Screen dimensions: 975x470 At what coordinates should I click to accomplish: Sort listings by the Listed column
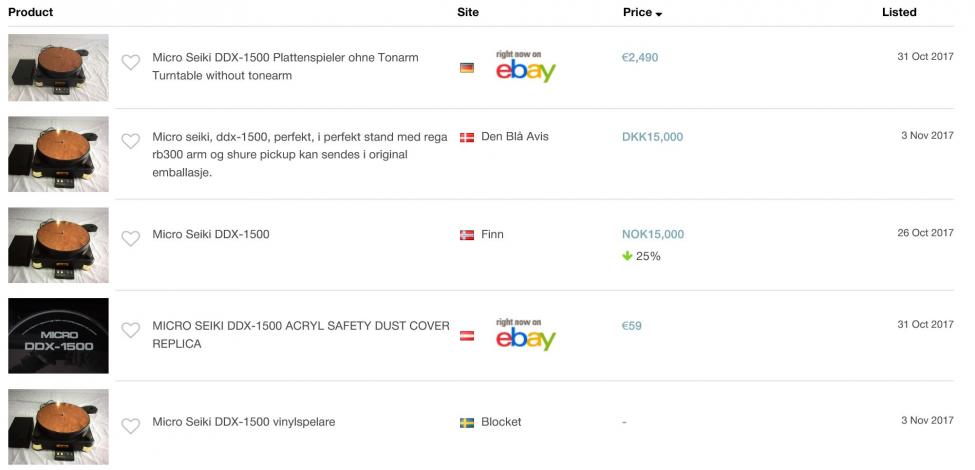(x=899, y=12)
